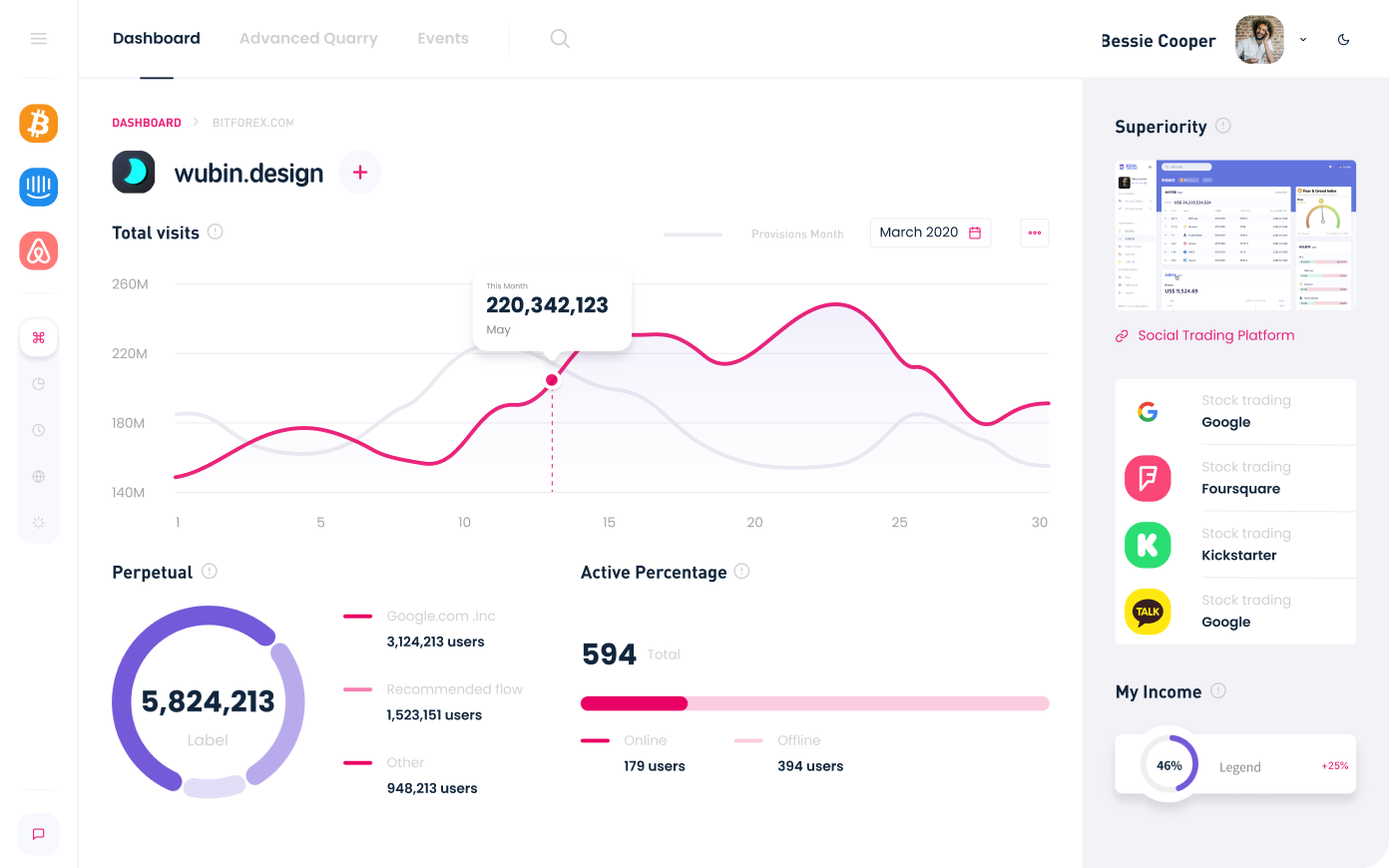Click the Active Percentage info icon

point(741,571)
